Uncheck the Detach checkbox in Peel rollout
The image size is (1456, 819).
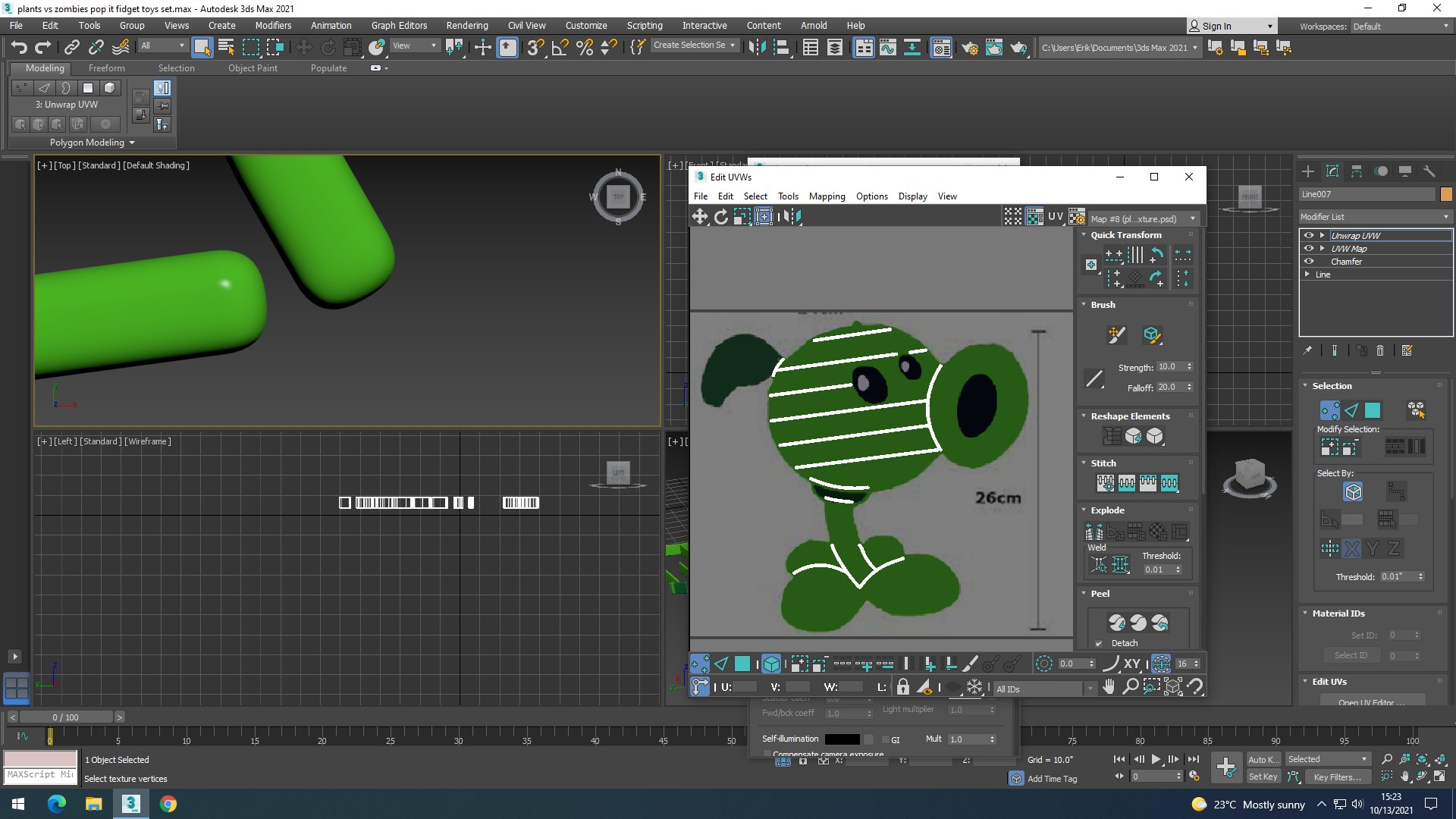[1099, 644]
